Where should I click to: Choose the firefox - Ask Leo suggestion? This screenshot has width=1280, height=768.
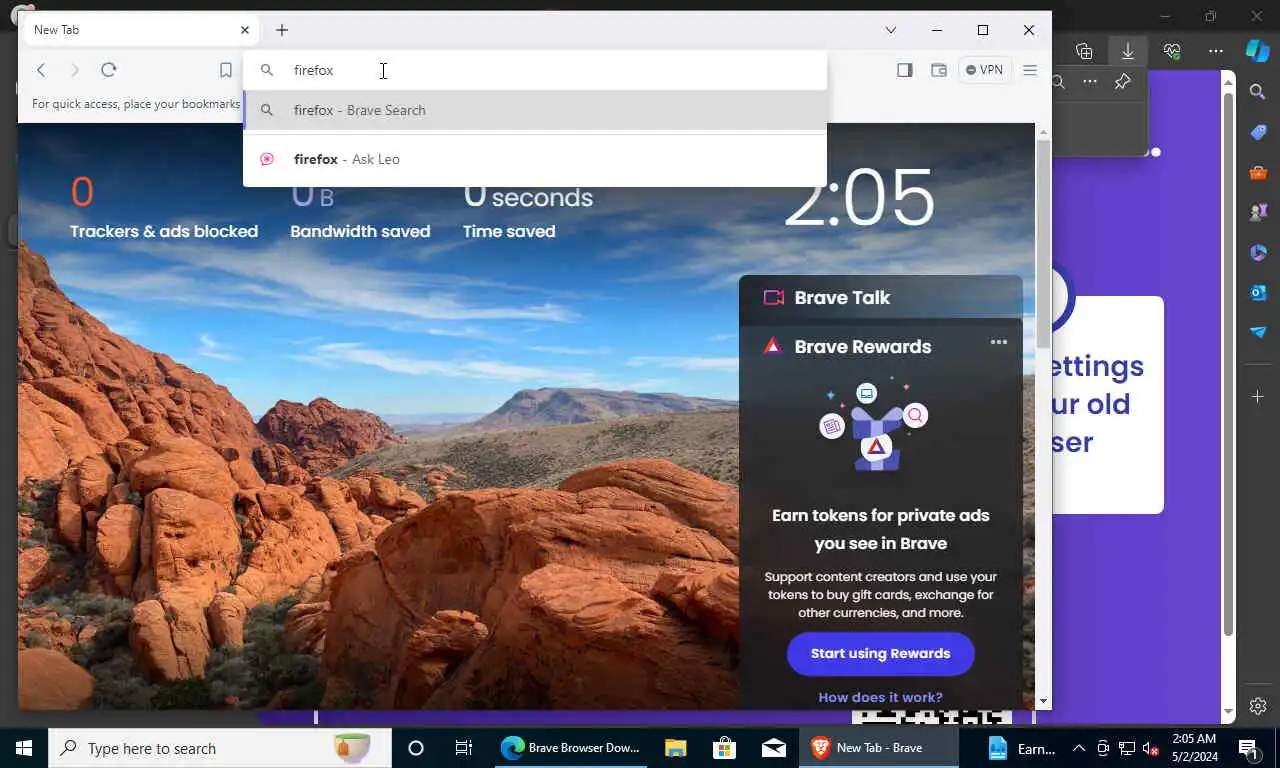535,159
